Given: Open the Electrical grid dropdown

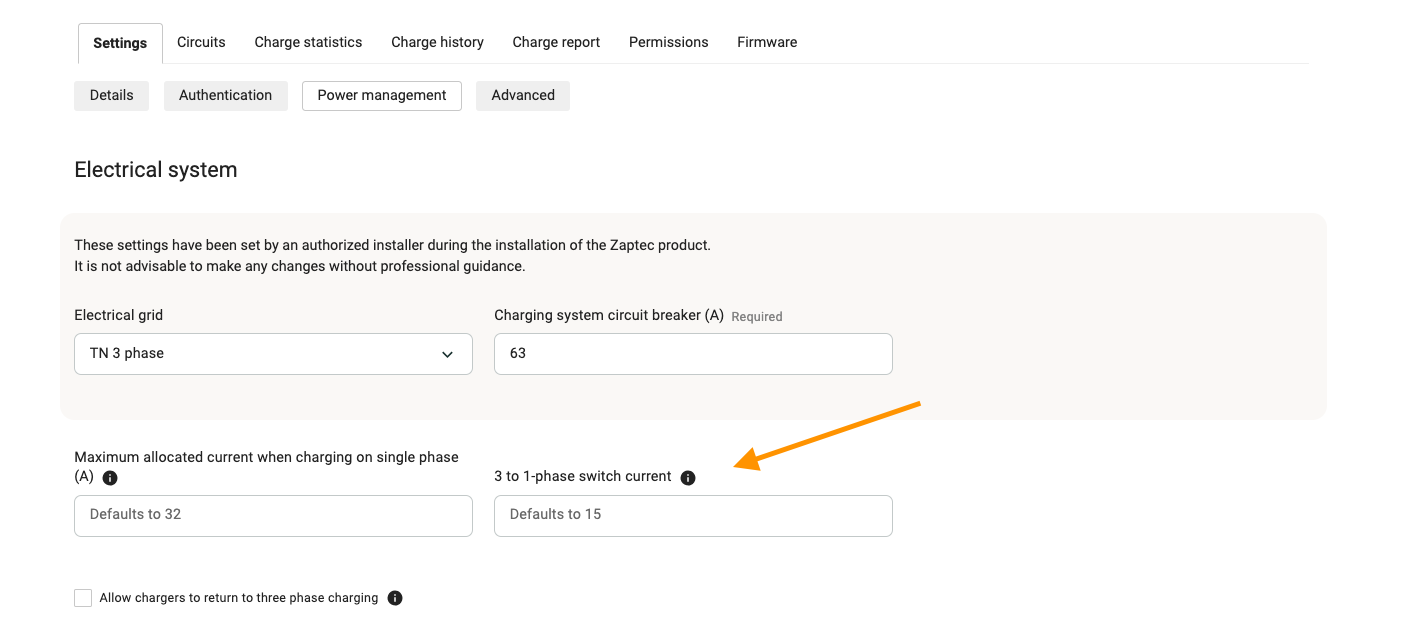Looking at the screenshot, I should (x=273, y=354).
